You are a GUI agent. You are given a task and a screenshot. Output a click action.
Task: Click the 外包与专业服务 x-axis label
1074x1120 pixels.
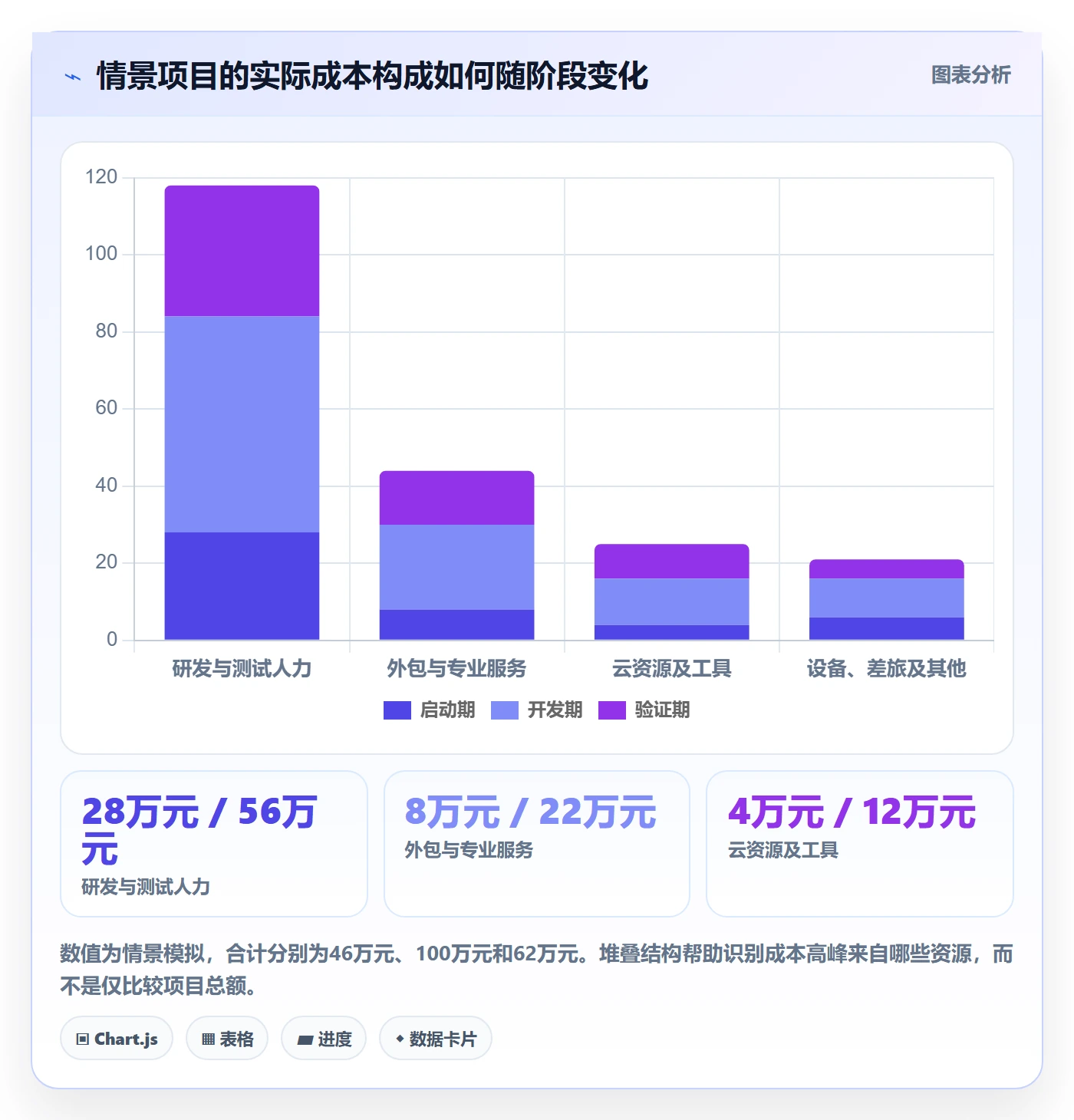[x=456, y=669]
